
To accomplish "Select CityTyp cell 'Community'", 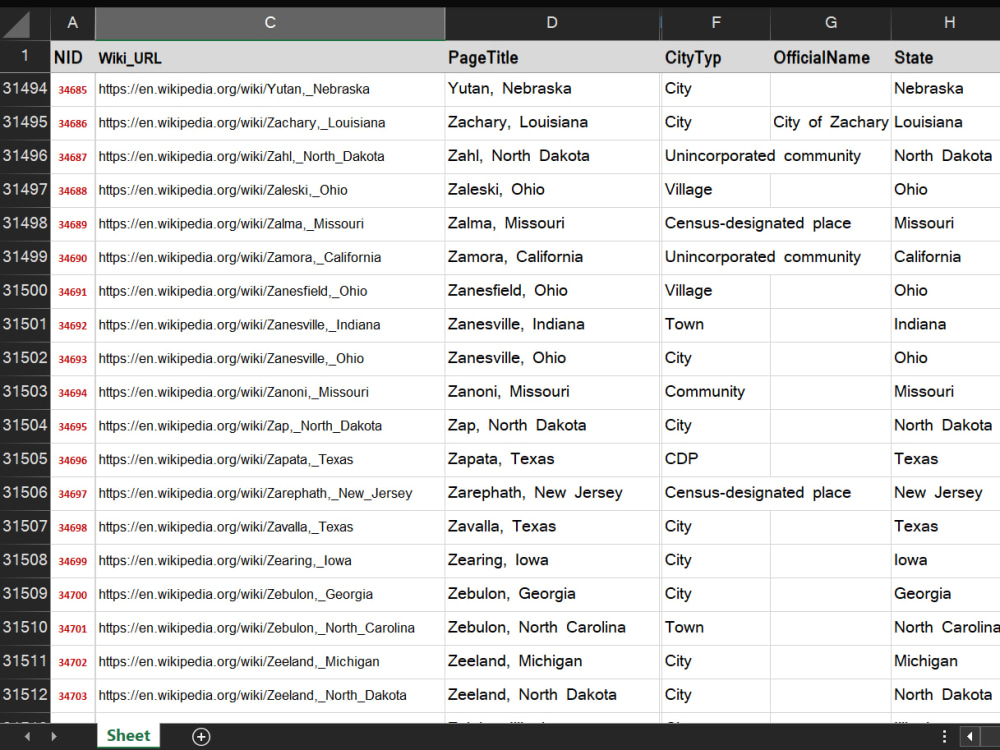I will 716,392.
